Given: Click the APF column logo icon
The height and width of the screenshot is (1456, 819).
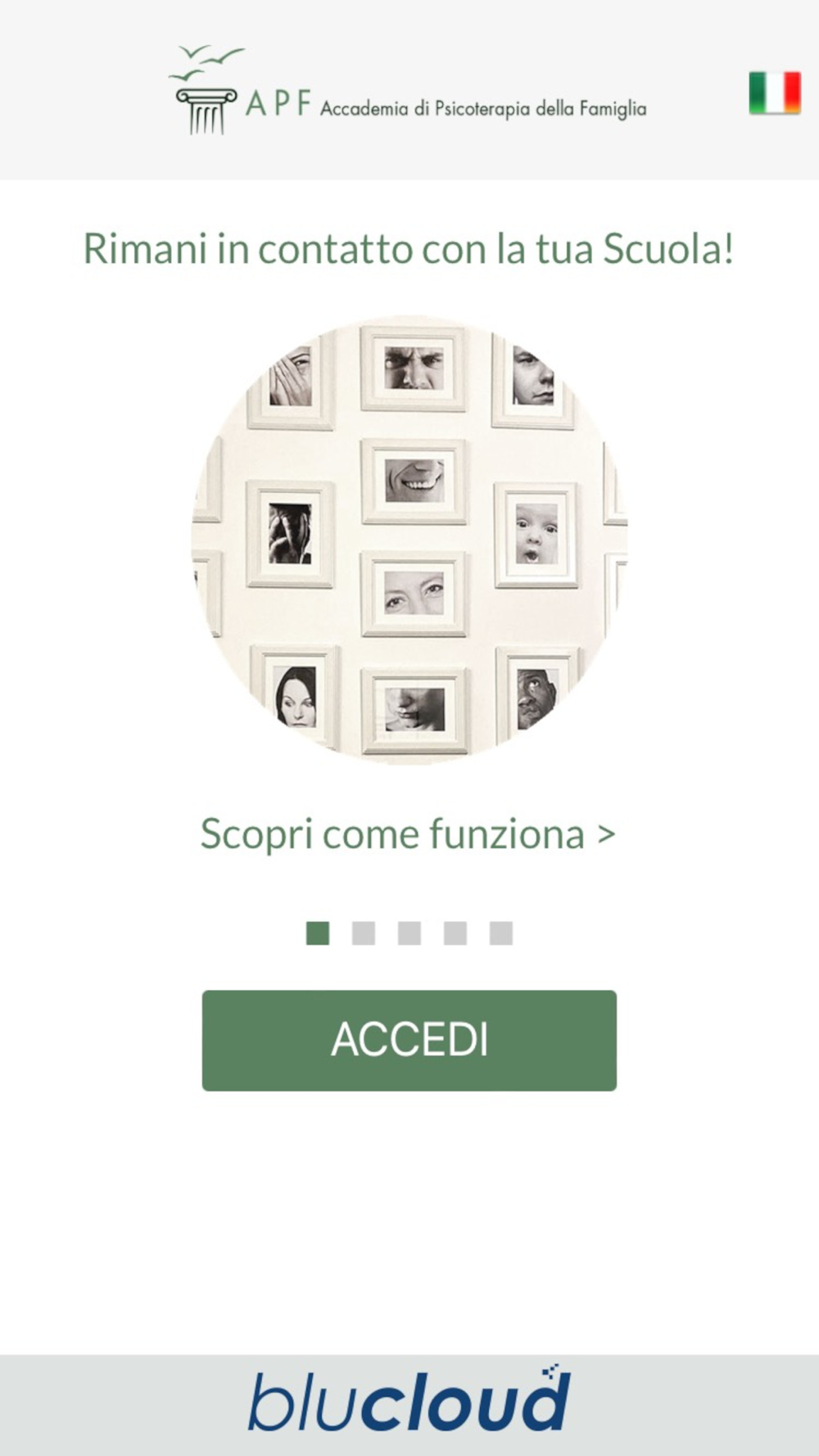Looking at the screenshot, I should point(206,111).
